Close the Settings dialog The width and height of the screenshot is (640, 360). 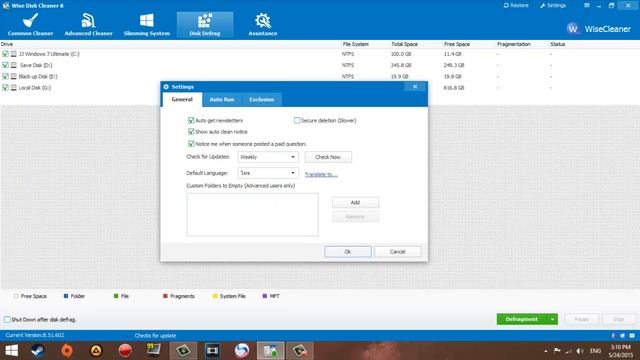point(415,87)
